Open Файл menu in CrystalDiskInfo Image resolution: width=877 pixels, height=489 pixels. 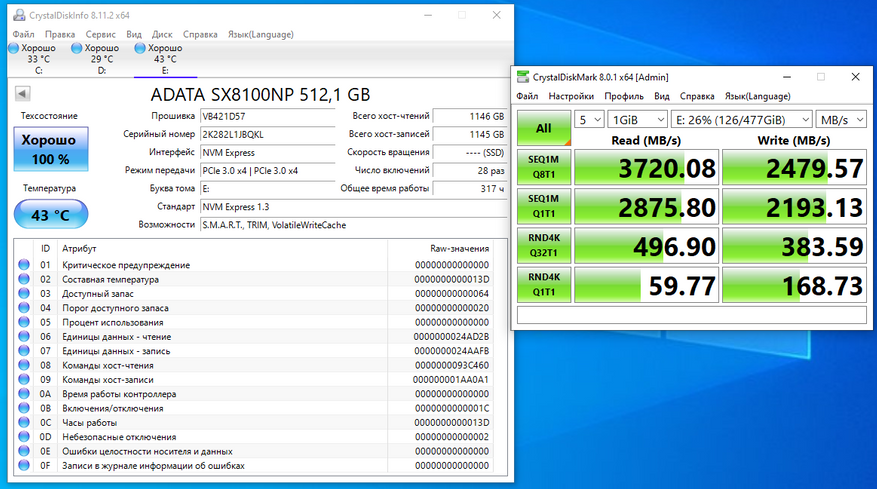point(23,34)
